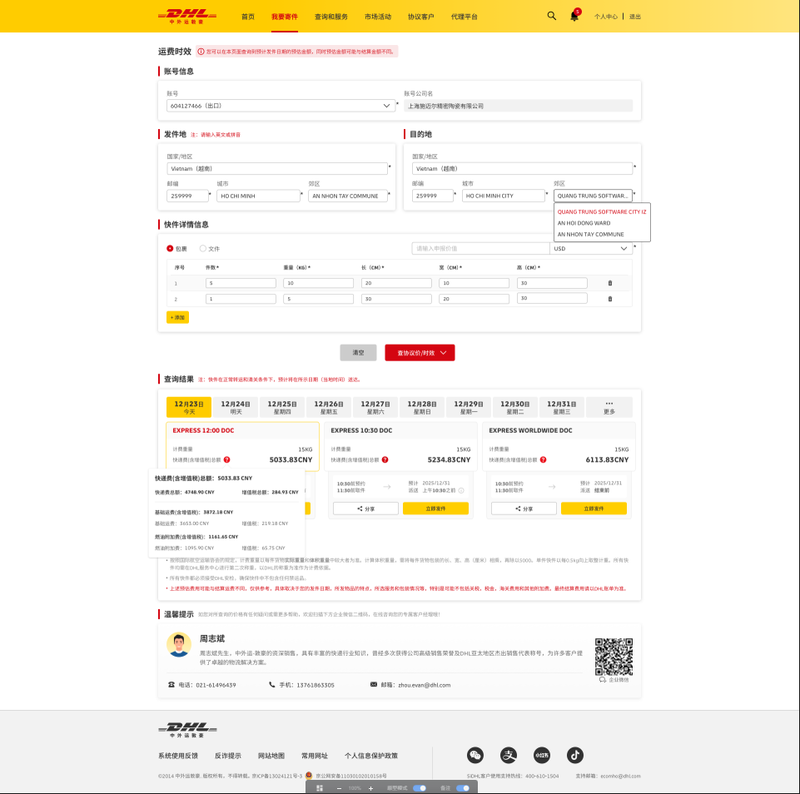
Task: Open the Alipay icon in the footer
Action: click(x=508, y=755)
